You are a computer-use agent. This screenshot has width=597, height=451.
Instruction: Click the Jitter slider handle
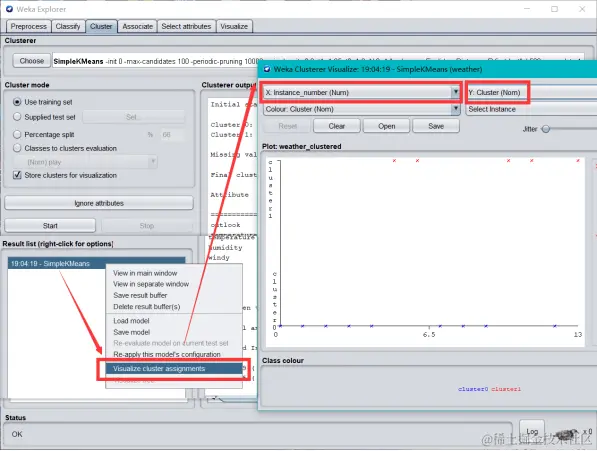(x=546, y=129)
